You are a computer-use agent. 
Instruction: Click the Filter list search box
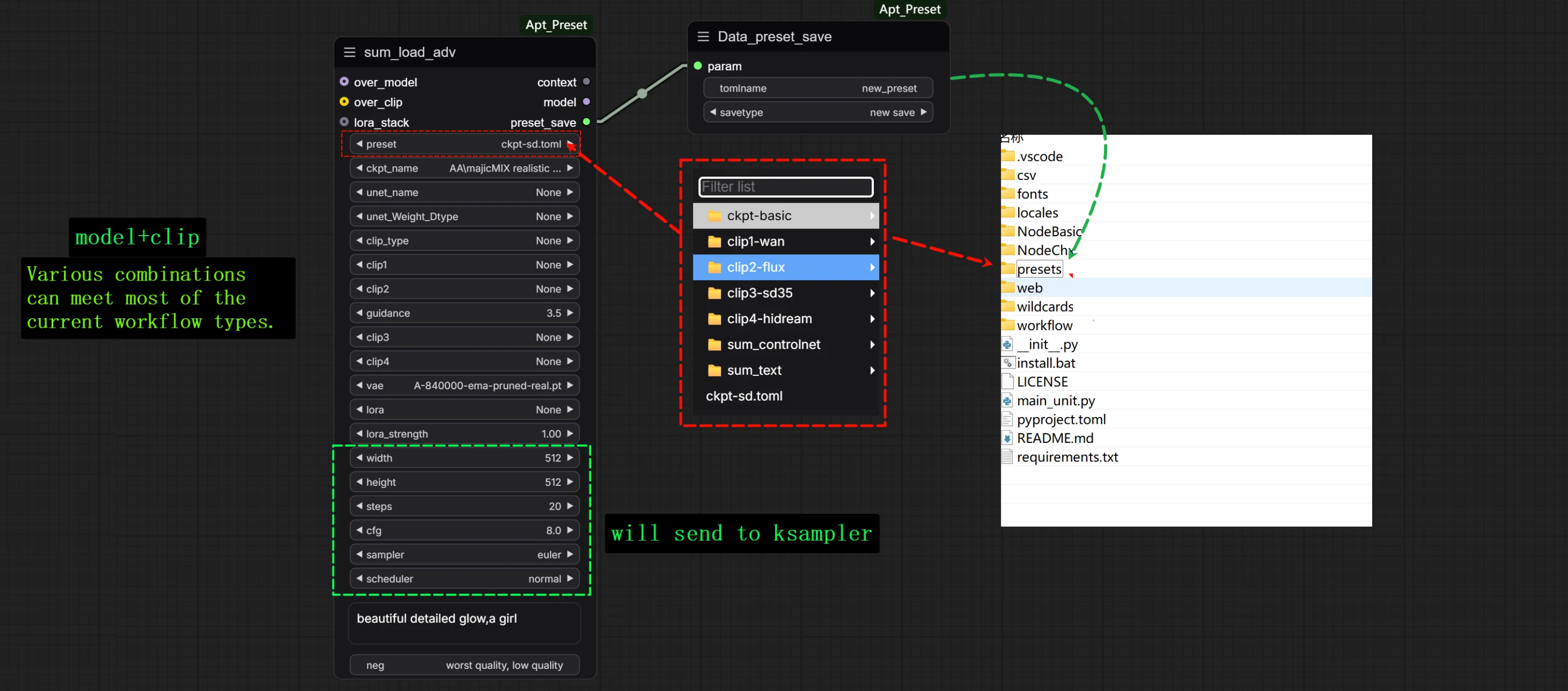click(x=786, y=187)
